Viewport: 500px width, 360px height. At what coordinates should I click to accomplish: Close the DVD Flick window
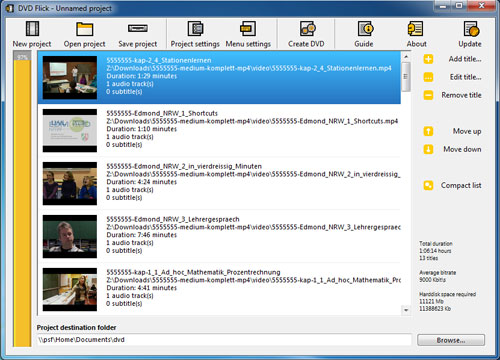[481, 6]
